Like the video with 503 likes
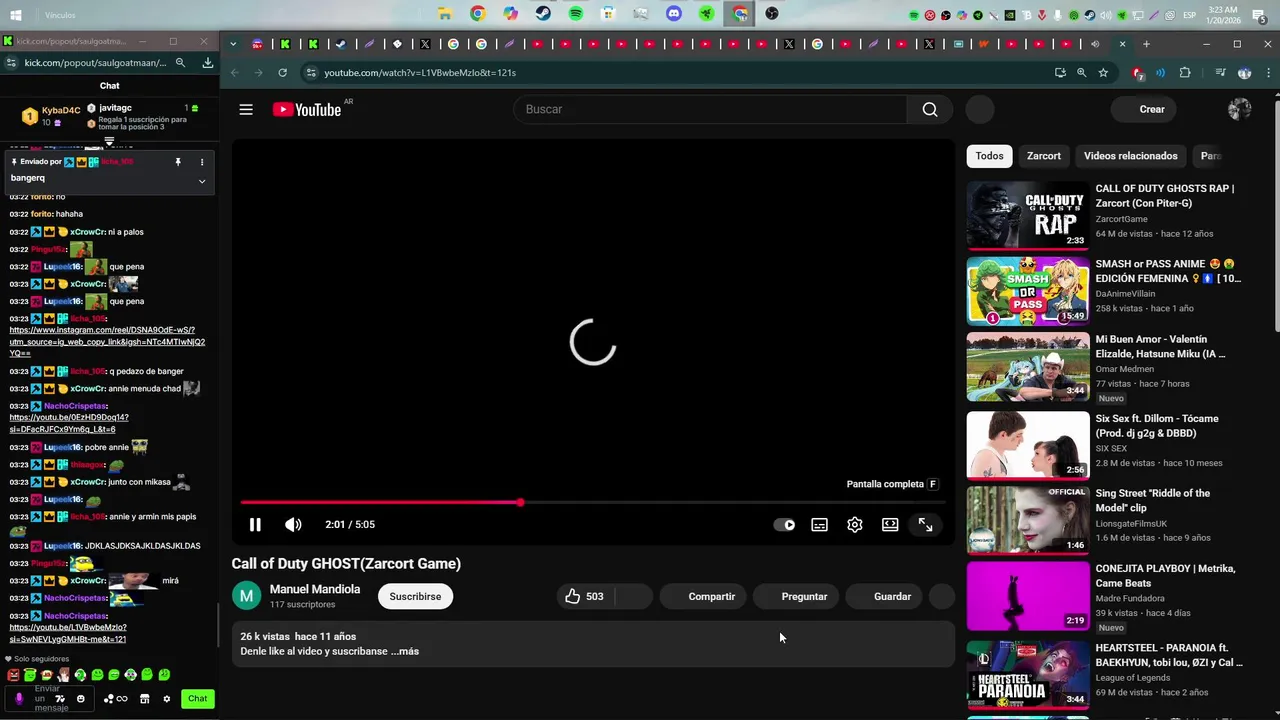The width and height of the screenshot is (1280, 720). [585, 596]
